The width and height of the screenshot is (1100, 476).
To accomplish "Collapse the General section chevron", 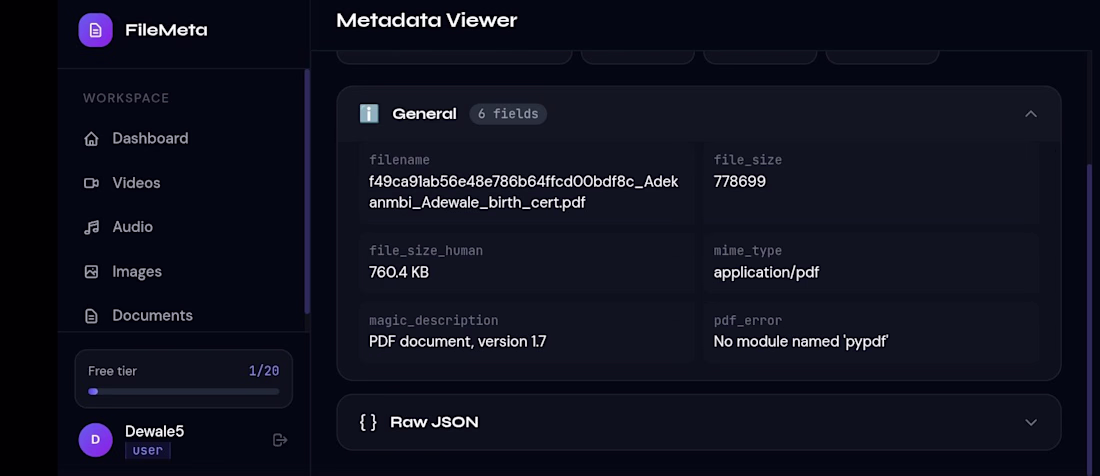I will point(1031,114).
